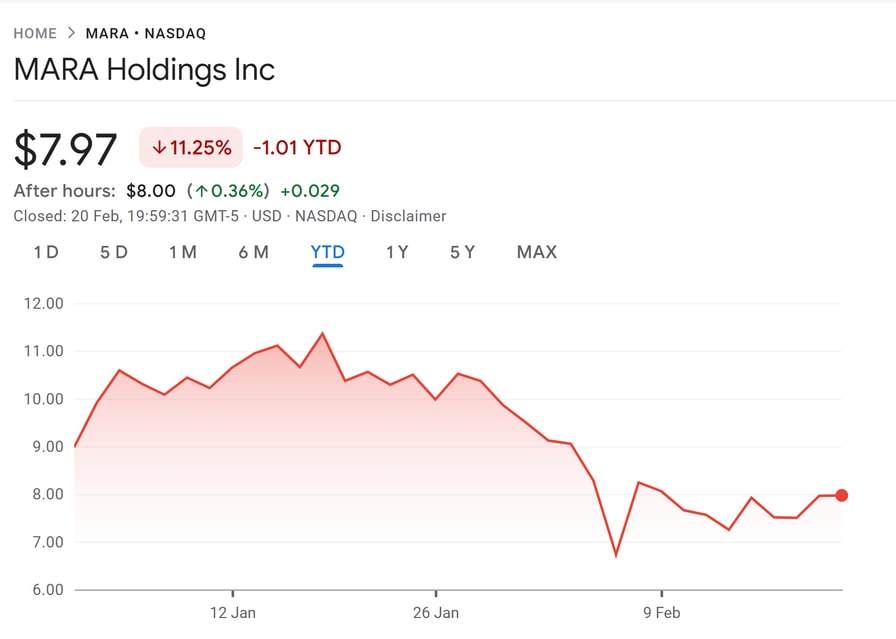896x639 pixels.
Task: Show the MAX price history
Action: 537,252
